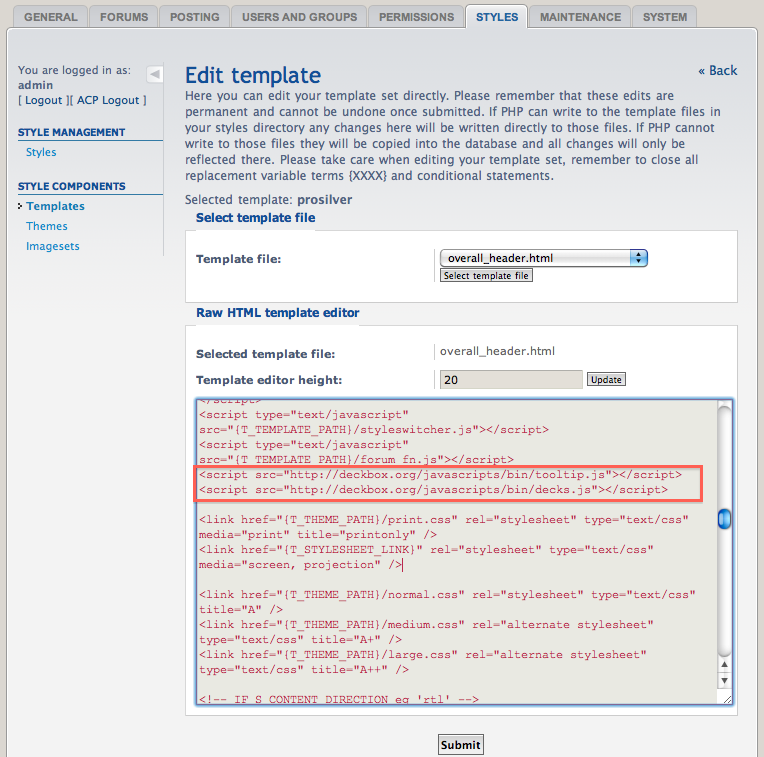Open the Maintenance tab
Viewport: 764px width, 757px height.
[x=580, y=17]
